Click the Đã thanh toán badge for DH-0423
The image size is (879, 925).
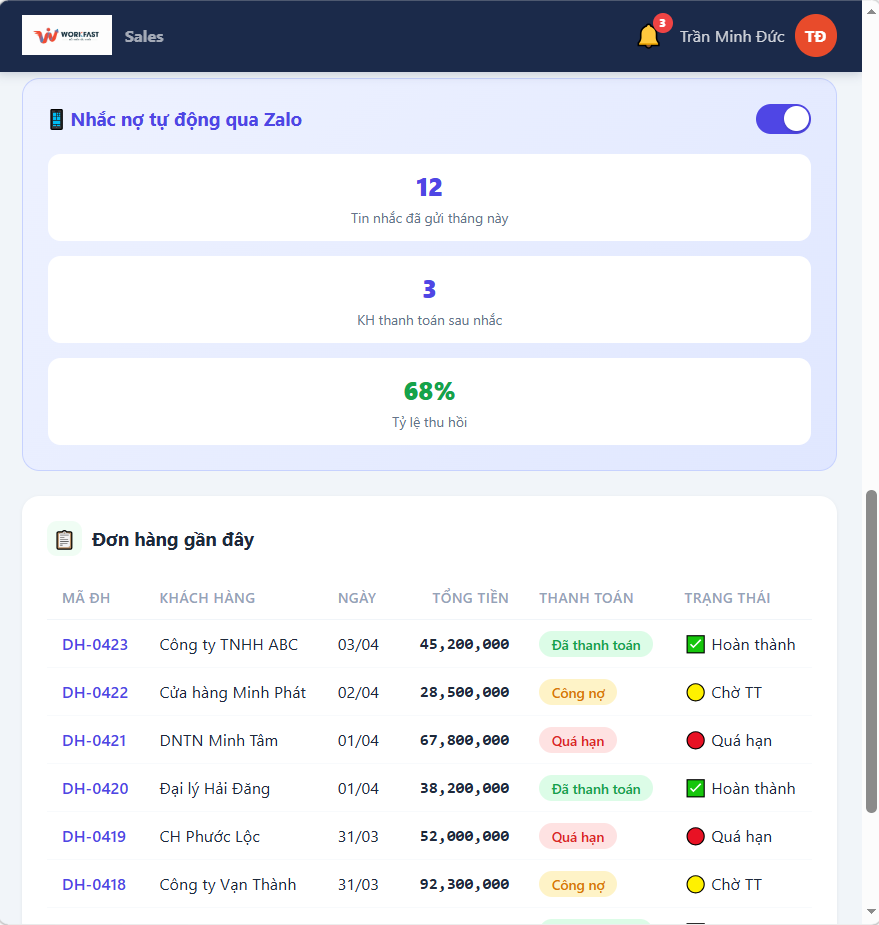click(596, 645)
